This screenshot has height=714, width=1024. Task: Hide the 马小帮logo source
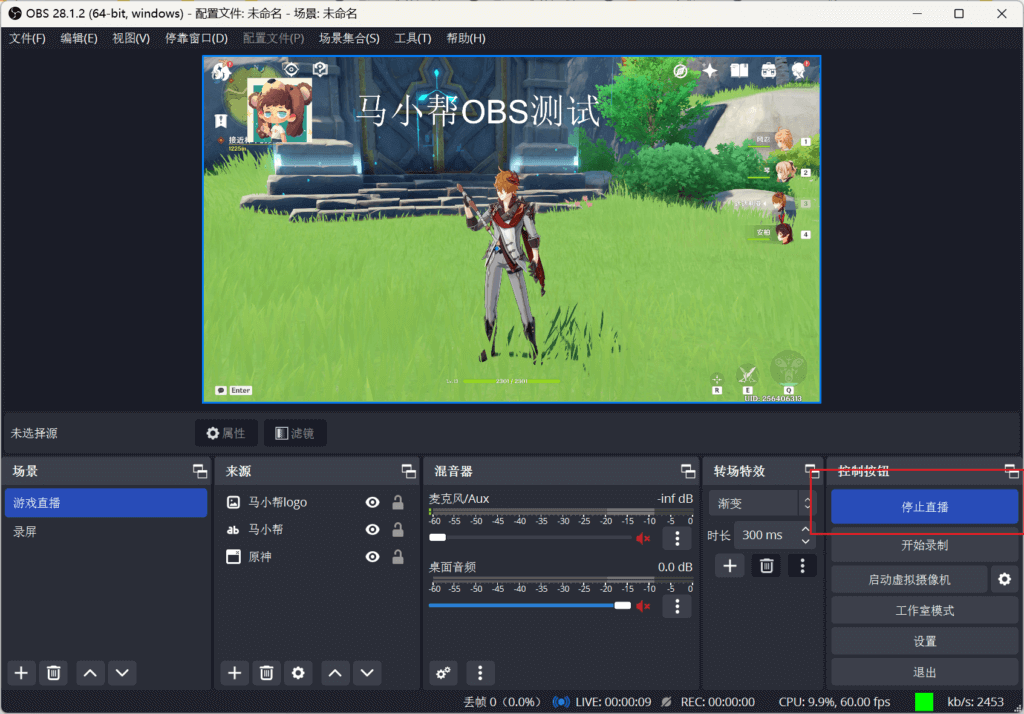click(x=372, y=503)
